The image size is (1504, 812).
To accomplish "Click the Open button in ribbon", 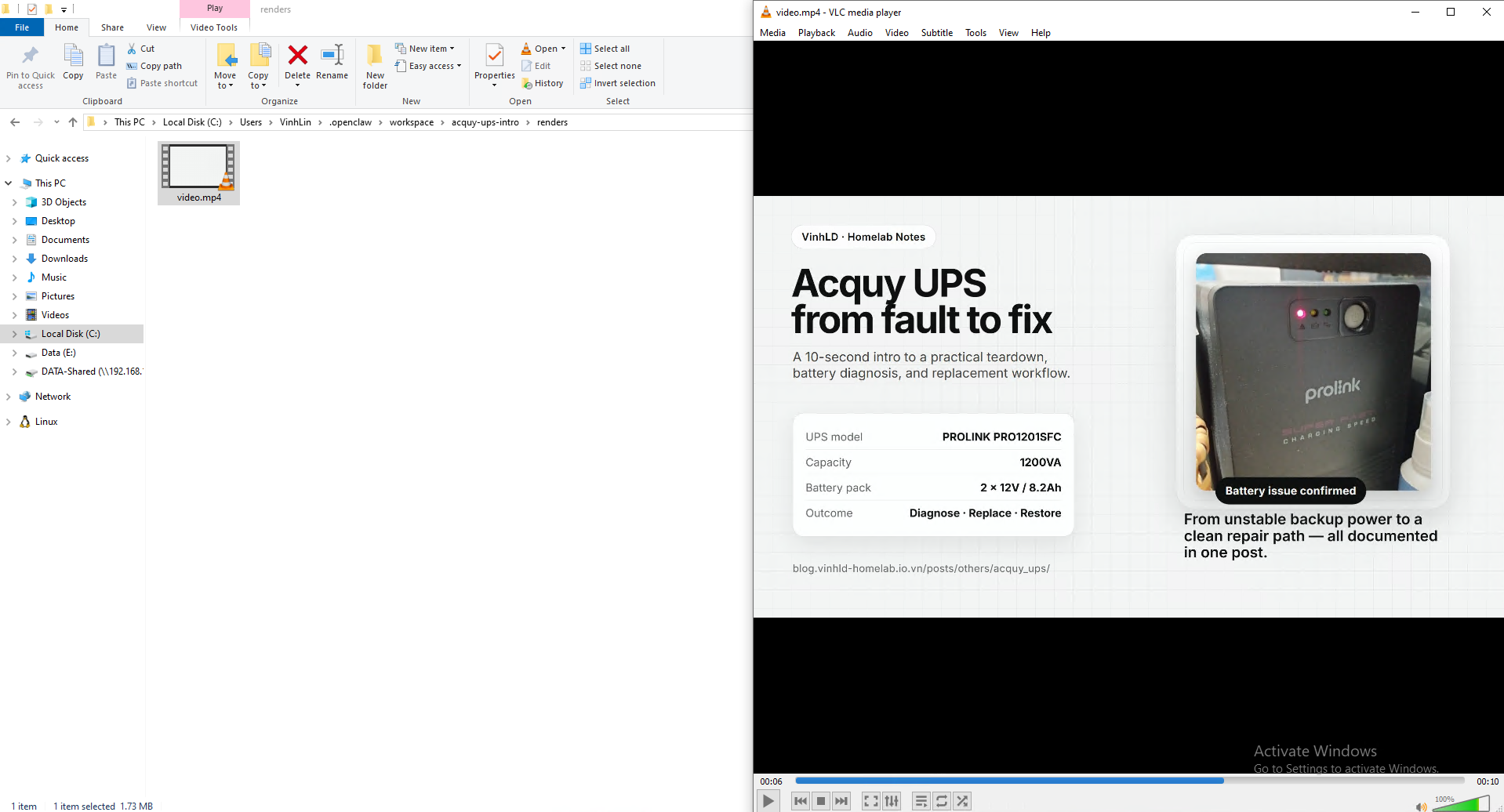I will point(539,49).
